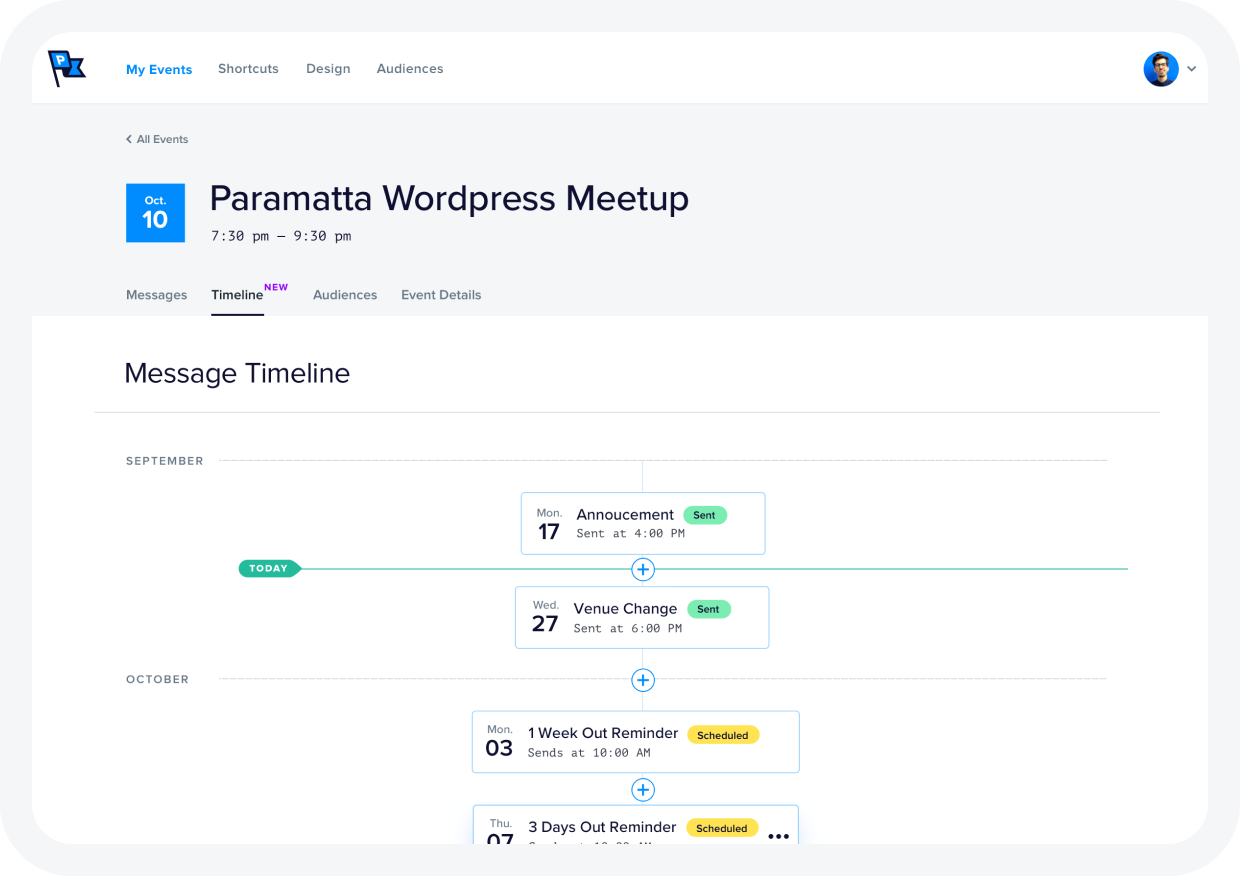Screen dimensions: 1240x876
Task: Add message below 1 Week Out Reminder
Action: 643,790
